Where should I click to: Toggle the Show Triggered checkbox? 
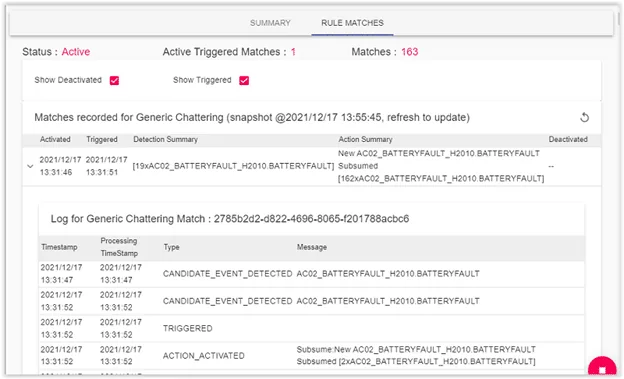point(244,80)
